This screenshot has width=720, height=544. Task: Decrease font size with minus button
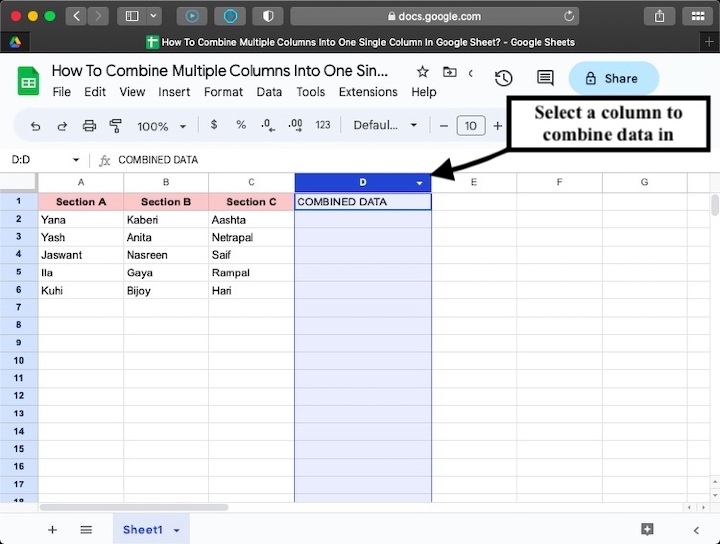(444, 126)
